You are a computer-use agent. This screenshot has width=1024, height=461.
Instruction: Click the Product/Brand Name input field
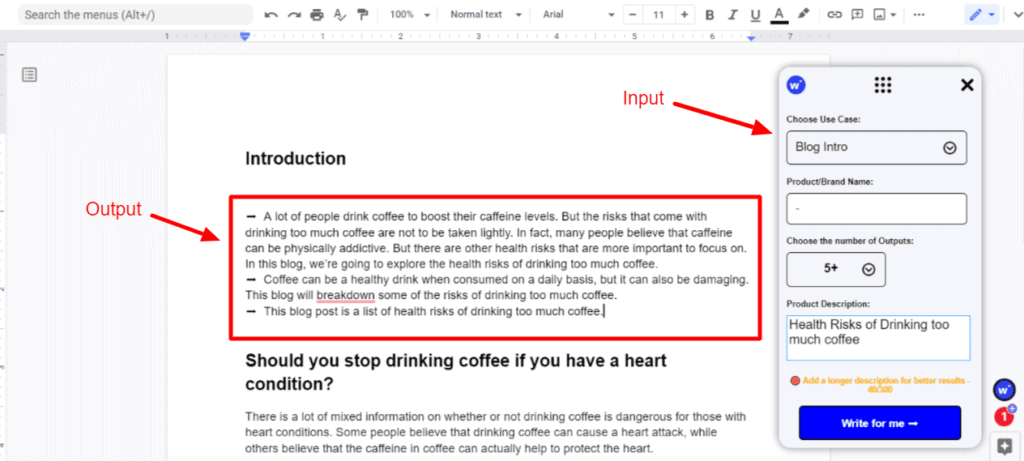click(x=876, y=209)
